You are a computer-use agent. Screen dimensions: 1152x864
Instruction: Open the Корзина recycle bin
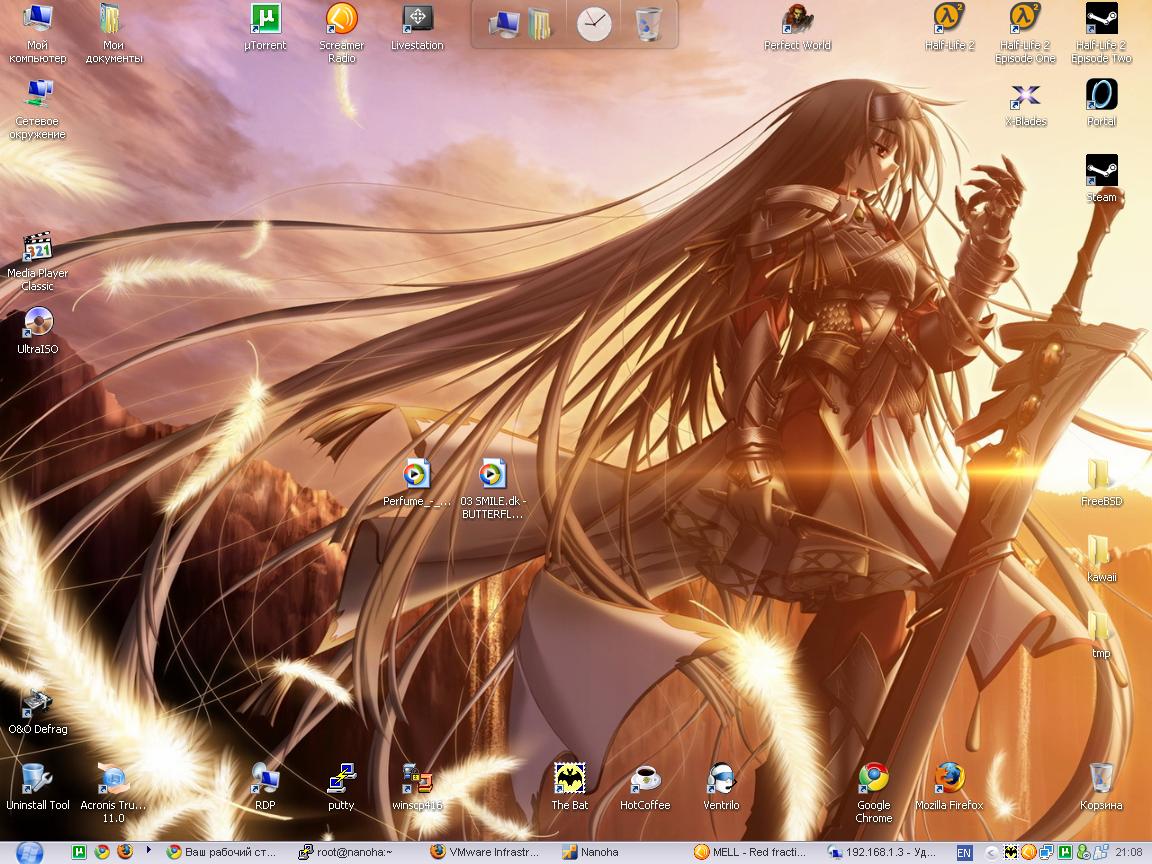(1101, 788)
